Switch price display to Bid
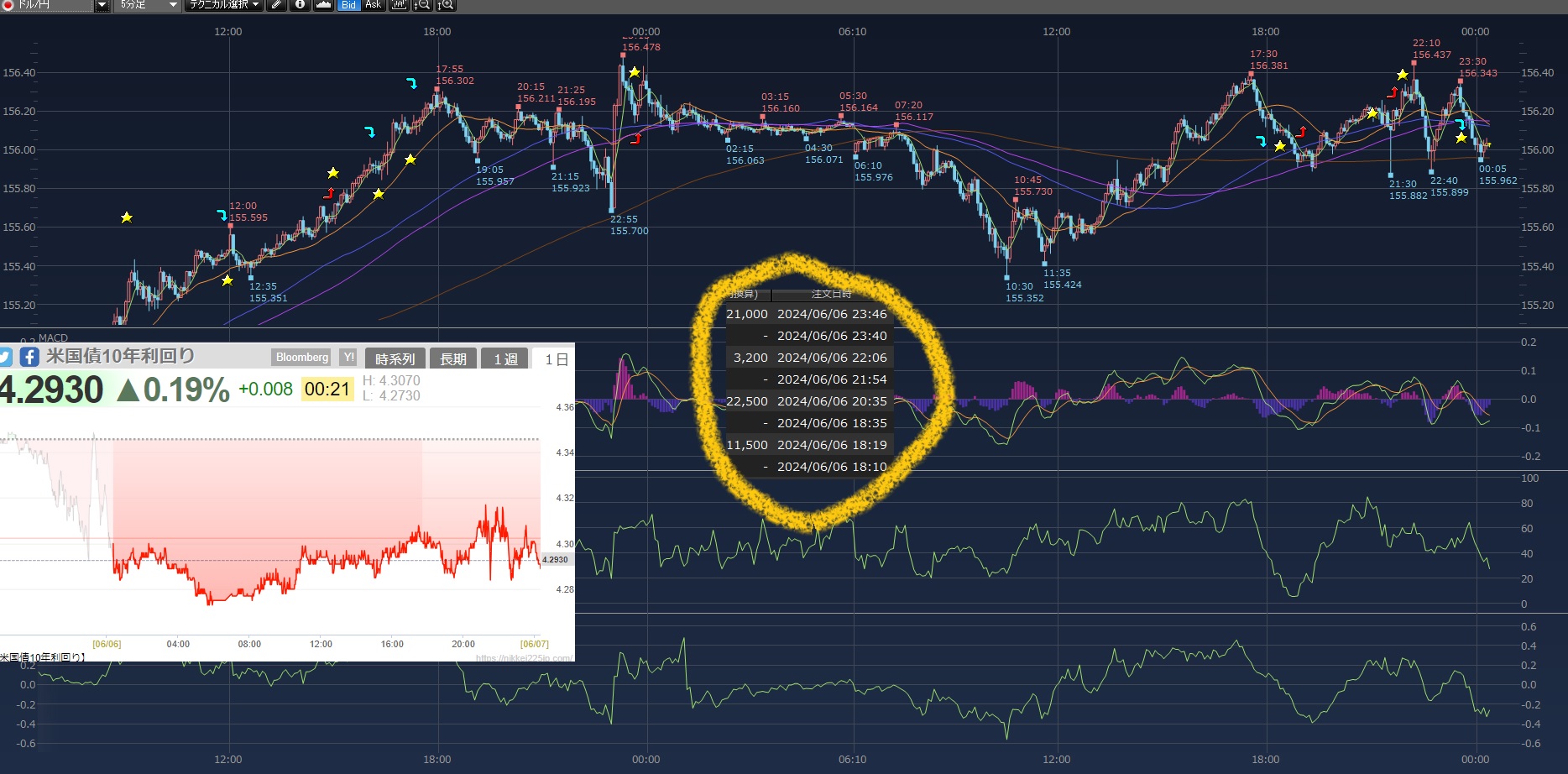1568x774 pixels. [x=348, y=5]
